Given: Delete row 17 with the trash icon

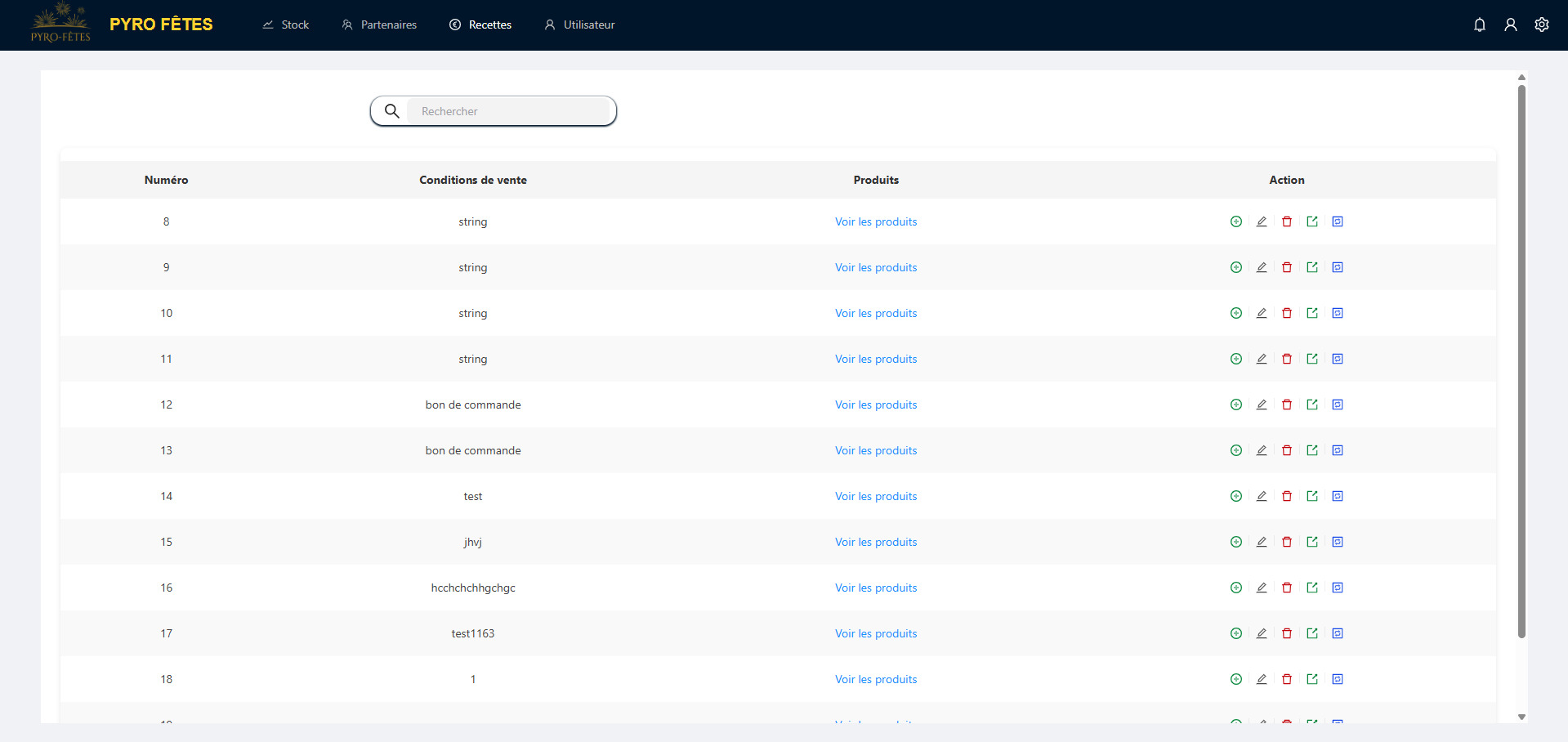Looking at the screenshot, I should click(1287, 633).
